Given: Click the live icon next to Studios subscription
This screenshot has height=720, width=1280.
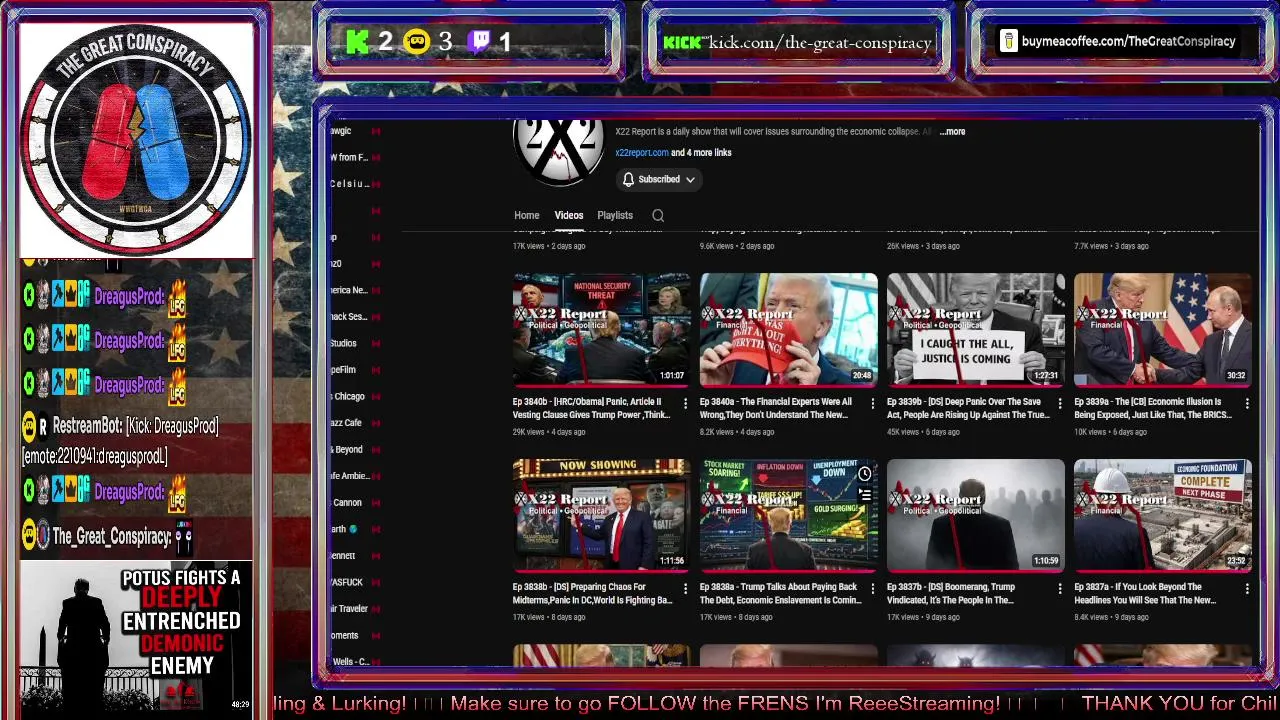Looking at the screenshot, I should 376,343.
